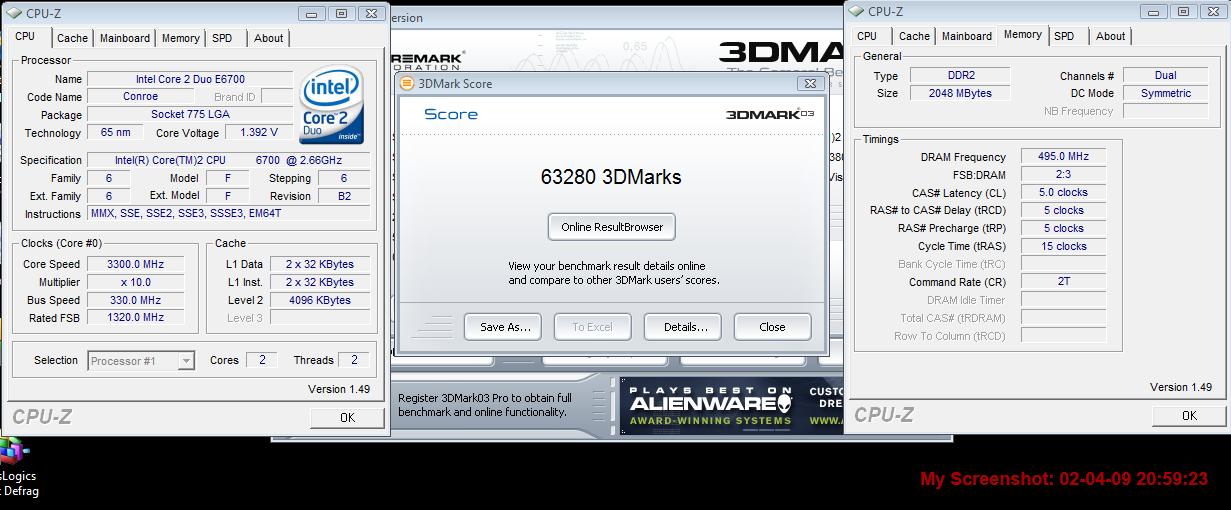
Task: Click the Details... button
Action: pos(683,327)
